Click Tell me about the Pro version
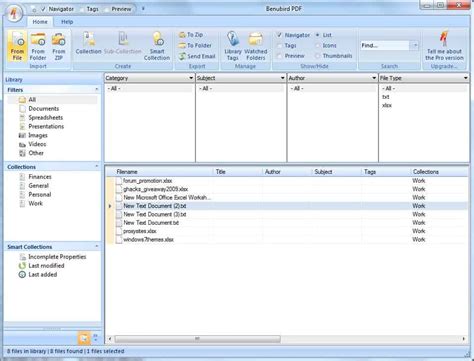Viewport: 474px width, 361px height. pos(444,46)
